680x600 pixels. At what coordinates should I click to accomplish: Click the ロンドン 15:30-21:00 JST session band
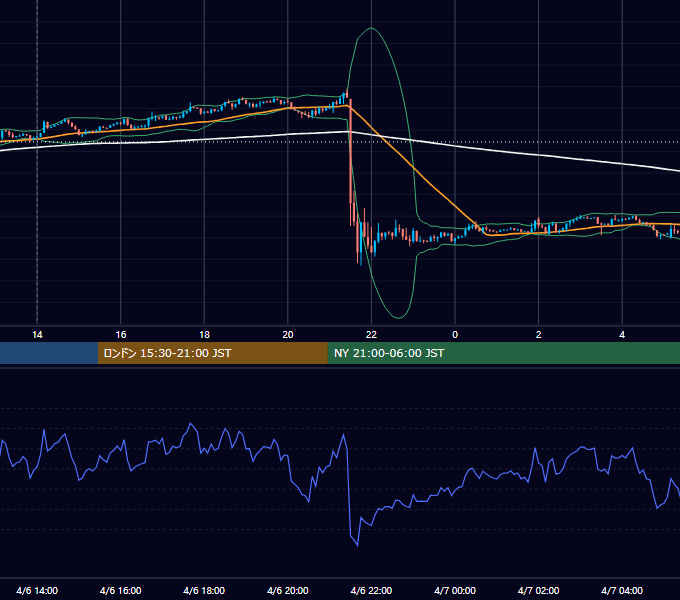pyautogui.click(x=212, y=353)
